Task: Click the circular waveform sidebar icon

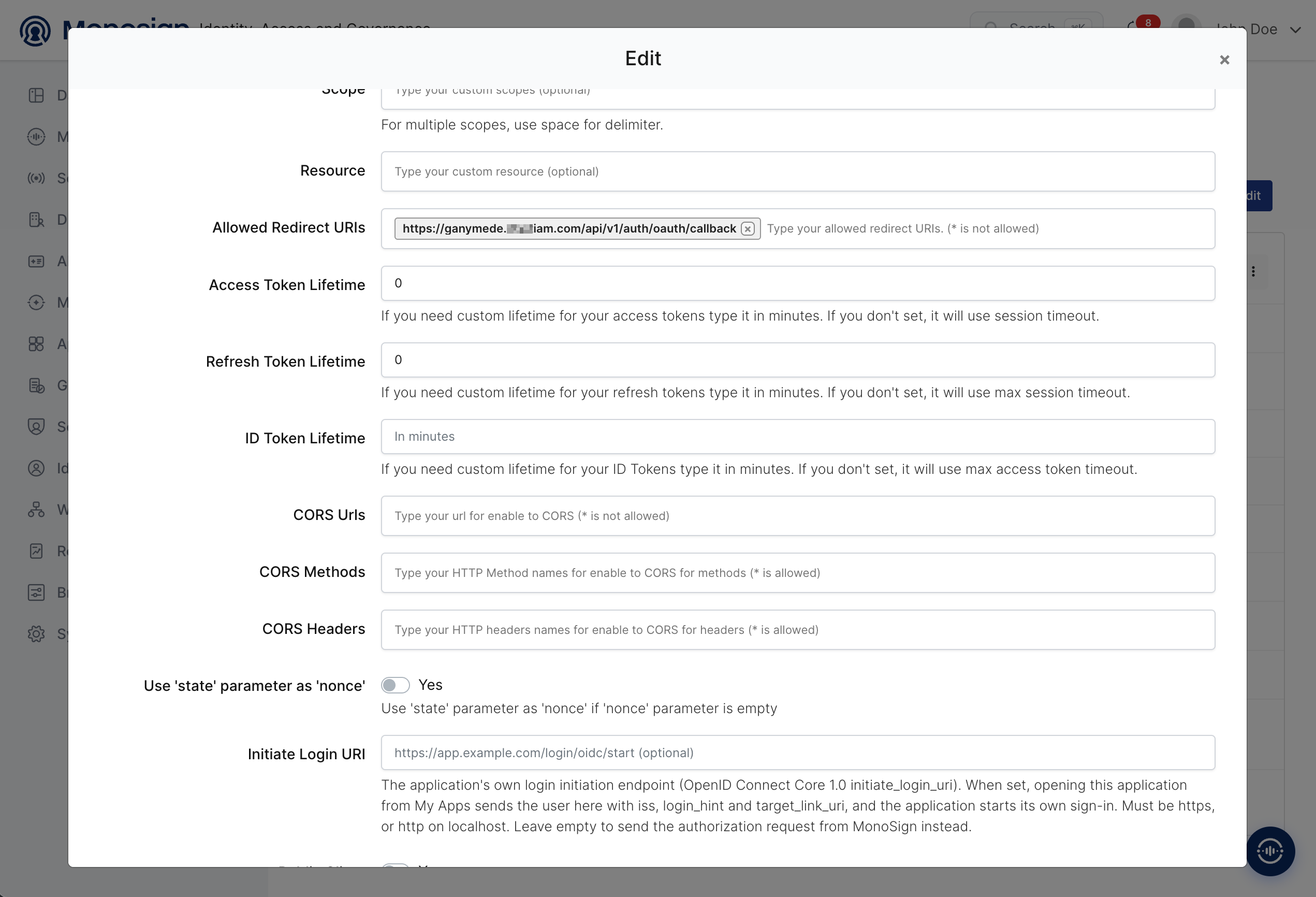Action: (36, 137)
